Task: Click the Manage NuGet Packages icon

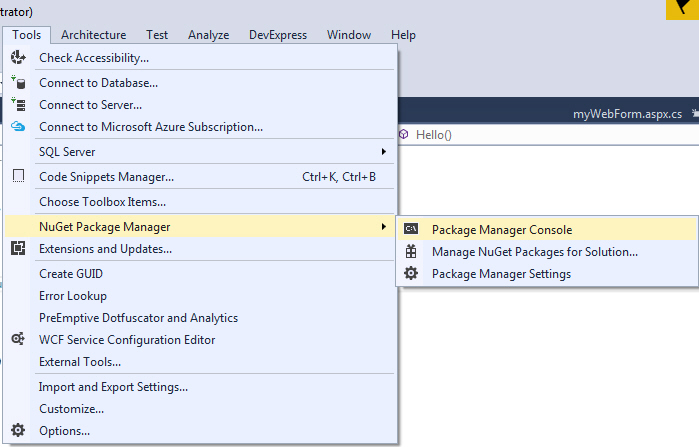Action: pos(410,251)
